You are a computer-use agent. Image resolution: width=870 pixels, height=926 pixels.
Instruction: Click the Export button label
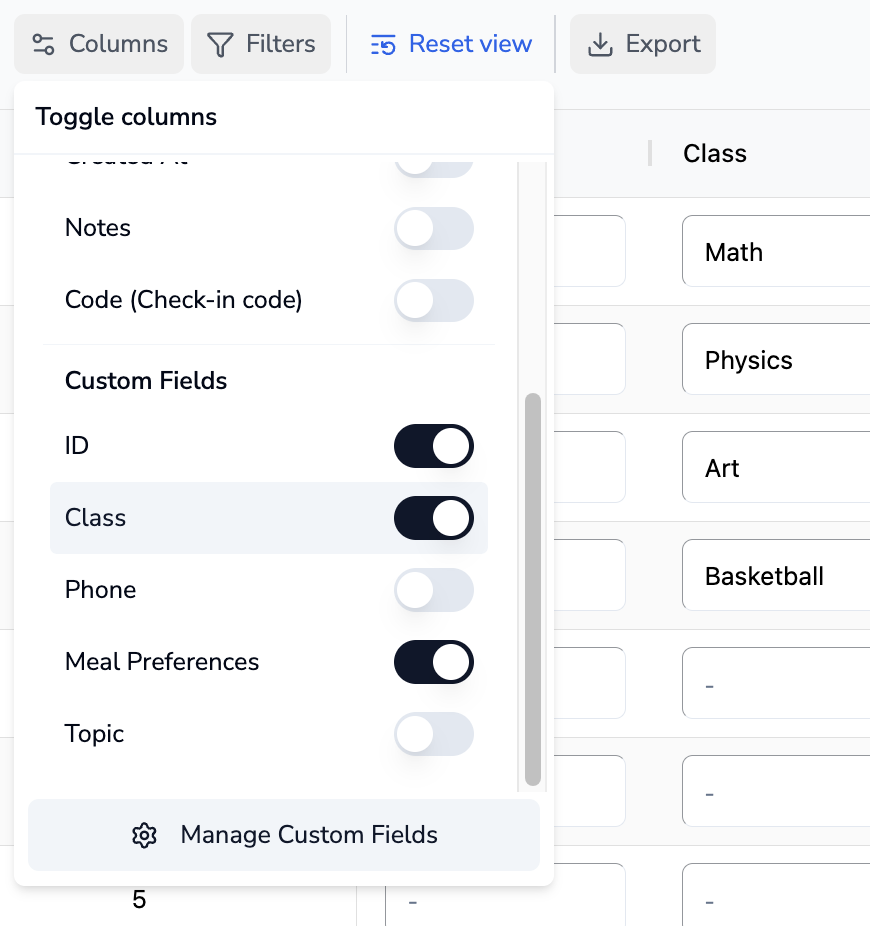(663, 45)
